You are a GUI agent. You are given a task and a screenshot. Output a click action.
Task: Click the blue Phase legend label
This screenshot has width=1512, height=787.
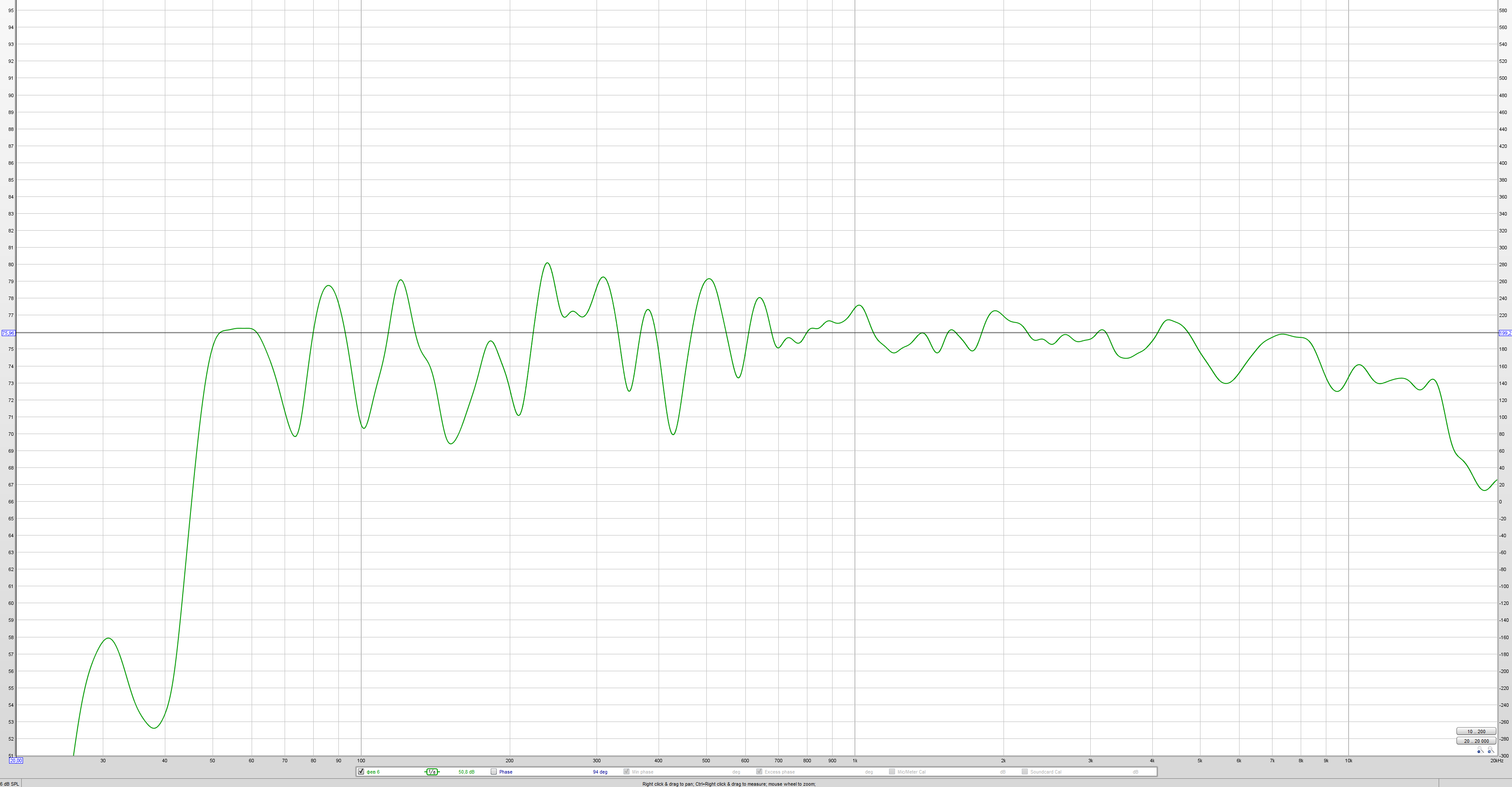pyautogui.click(x=505, y=772)
